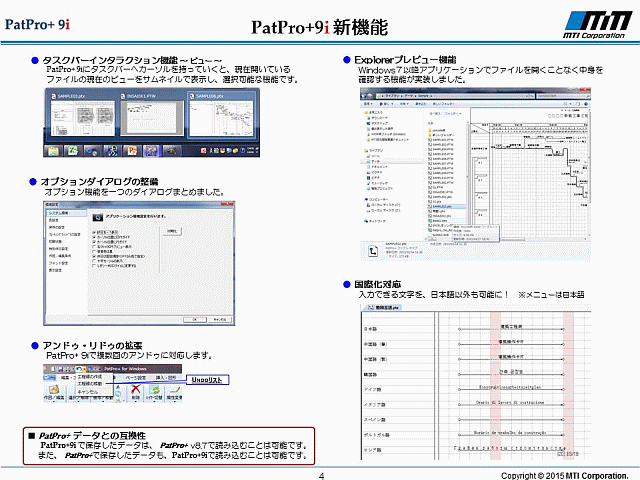This screenshot has width=640, height=480.
Task: Choose 工程線の移動 in the Undo list
Action: click(90, 384)
